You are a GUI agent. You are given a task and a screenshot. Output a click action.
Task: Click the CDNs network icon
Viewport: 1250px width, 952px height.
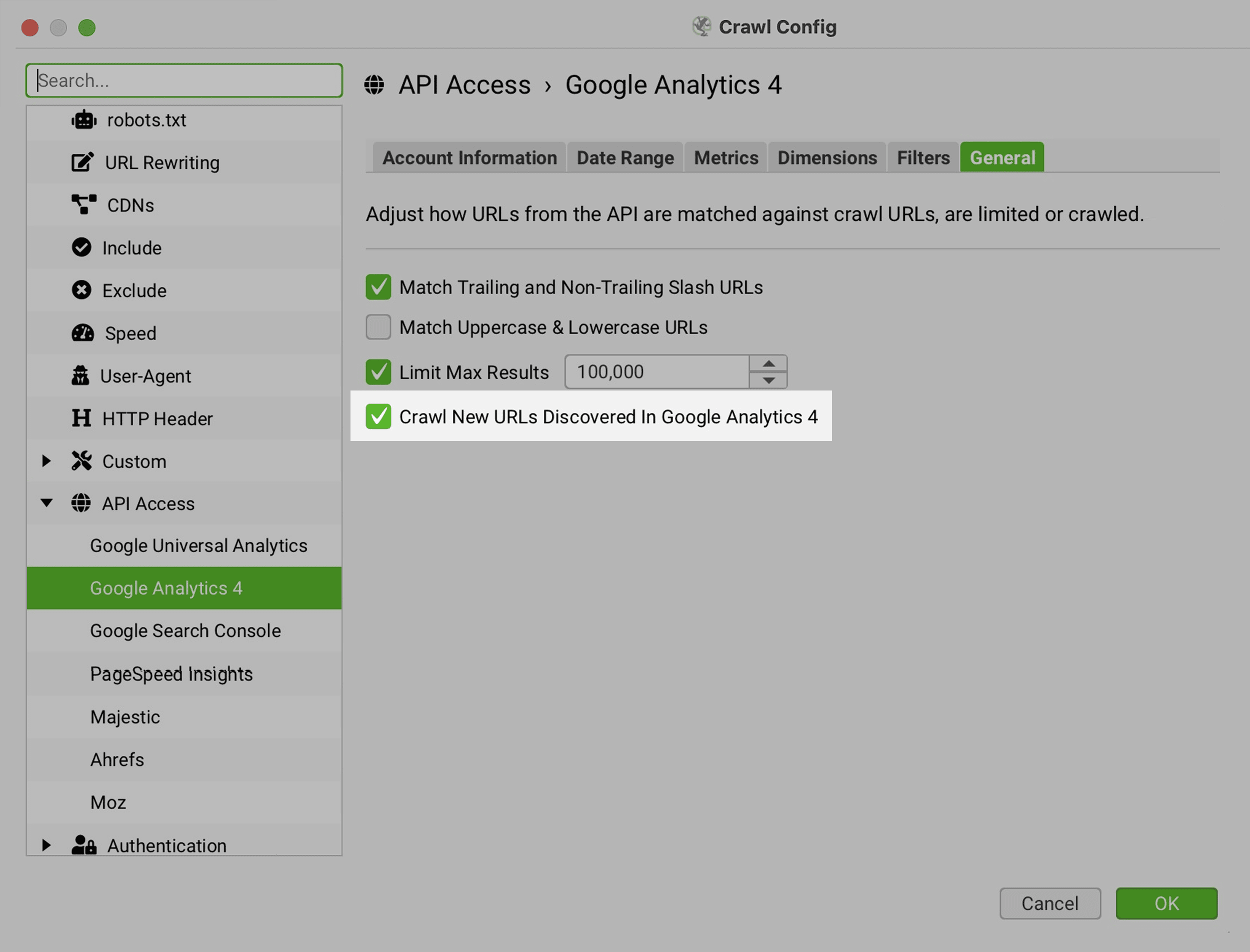click(x=84, y=205)
